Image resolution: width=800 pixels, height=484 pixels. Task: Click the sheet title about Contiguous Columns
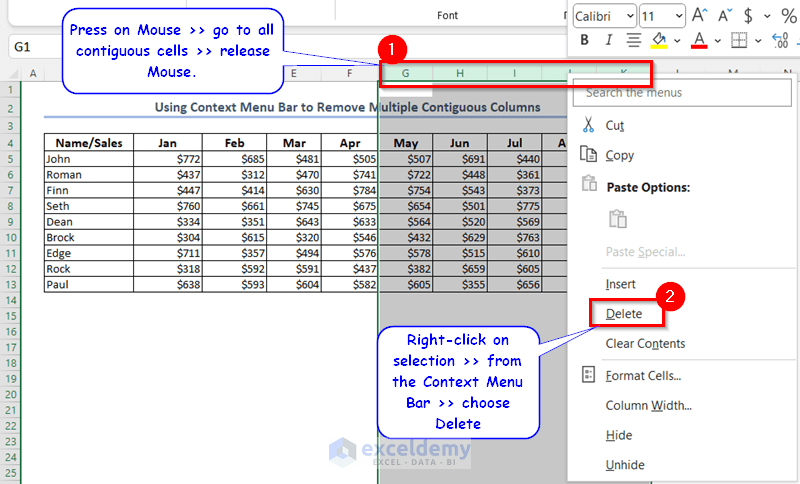pos(347,107)
